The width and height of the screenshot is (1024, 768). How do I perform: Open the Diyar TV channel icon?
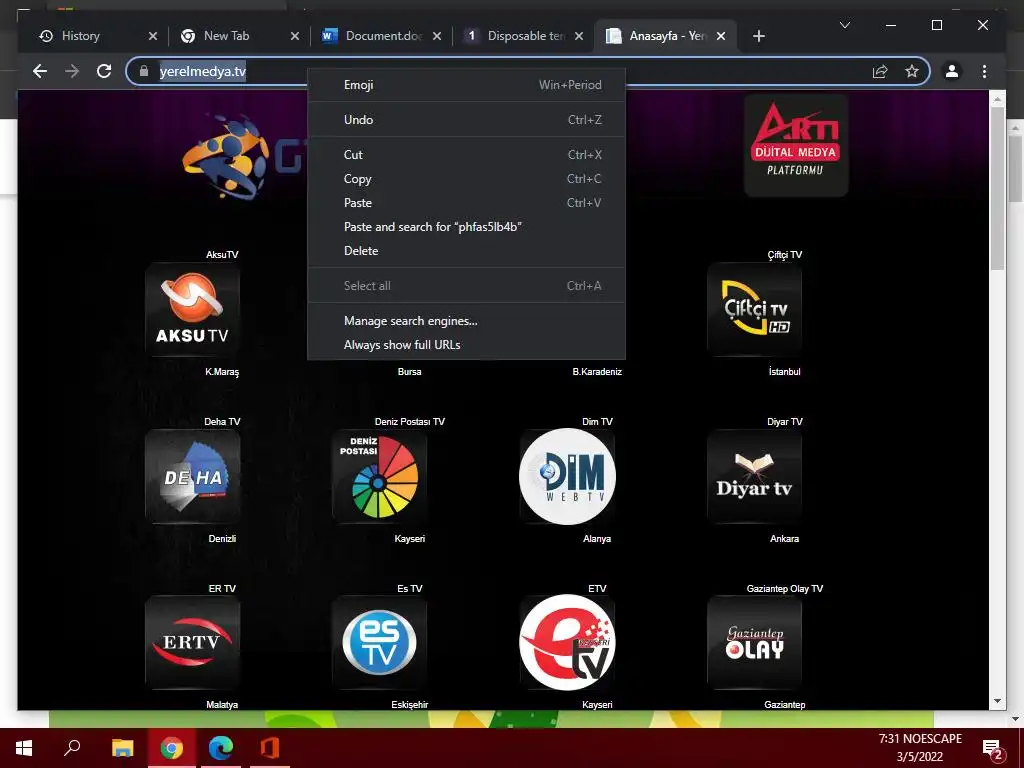pyautogui.click(x=755, y=477)
